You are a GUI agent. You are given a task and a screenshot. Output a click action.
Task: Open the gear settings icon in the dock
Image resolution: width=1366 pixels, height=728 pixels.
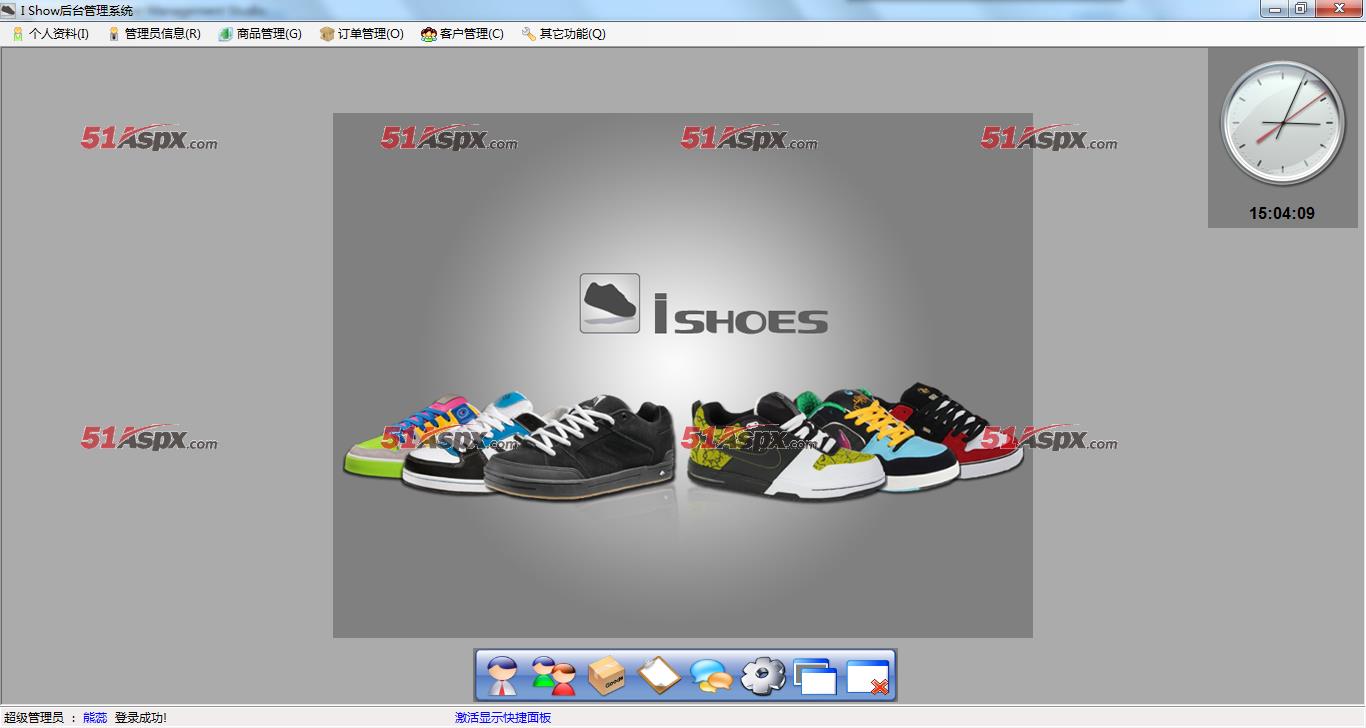(x=763, y=676)
